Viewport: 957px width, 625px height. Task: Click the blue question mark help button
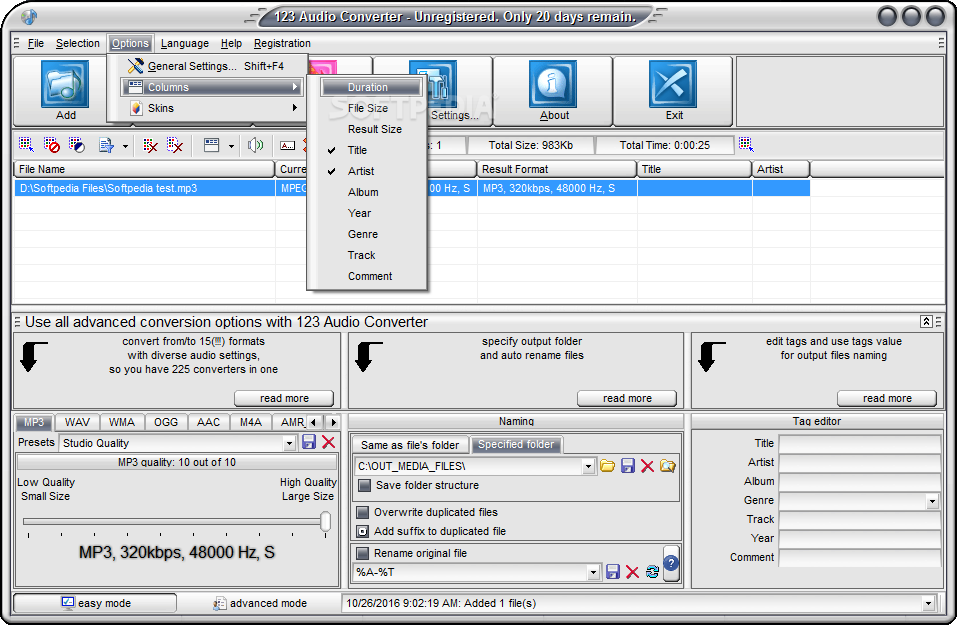click(671, 563)
